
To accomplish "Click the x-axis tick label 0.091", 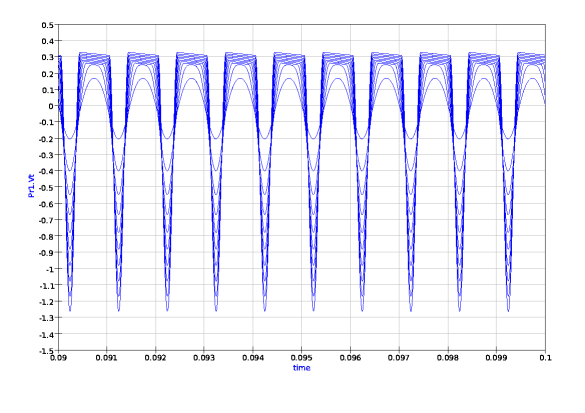I will 106,358.
